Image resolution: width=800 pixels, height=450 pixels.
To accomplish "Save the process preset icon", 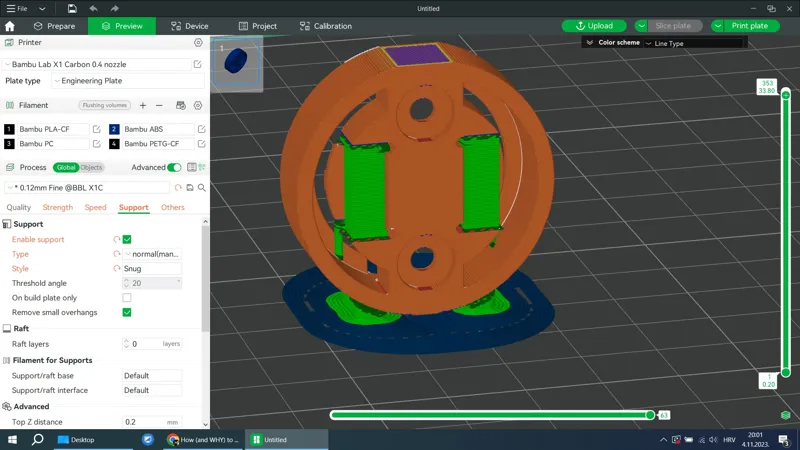I will point(190,188).
